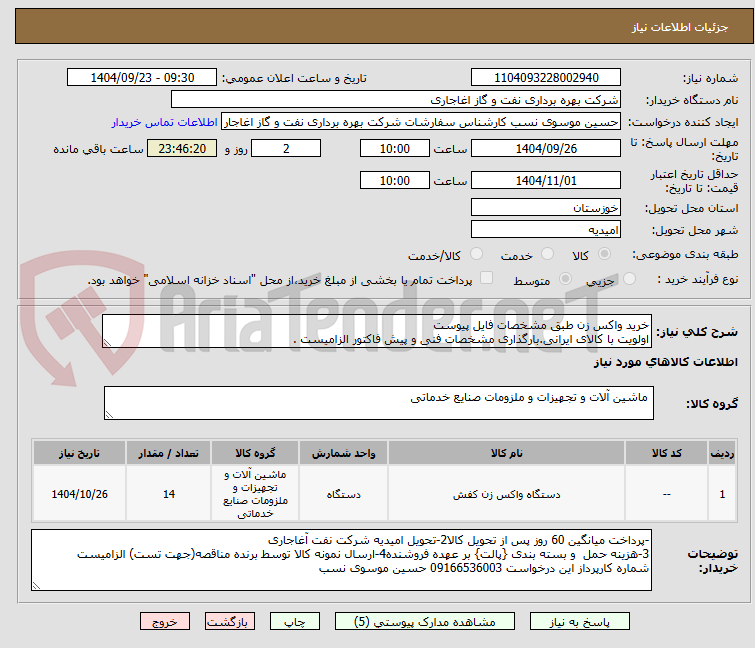Click the 'پاسخ به نیاز' button
Image resolution: width=755 pixels, height=648 pixels.
click(x=579, y=622)
